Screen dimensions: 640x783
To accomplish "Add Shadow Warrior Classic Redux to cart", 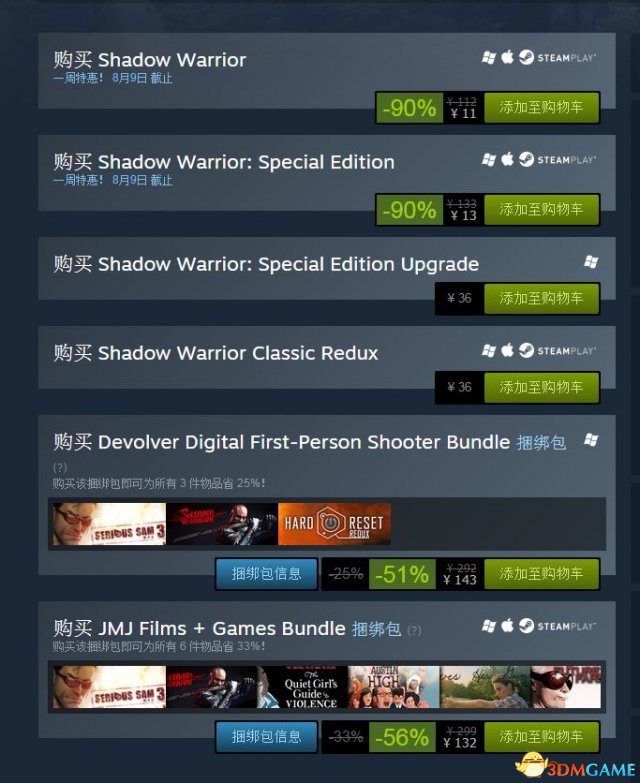I will point(542,387).
